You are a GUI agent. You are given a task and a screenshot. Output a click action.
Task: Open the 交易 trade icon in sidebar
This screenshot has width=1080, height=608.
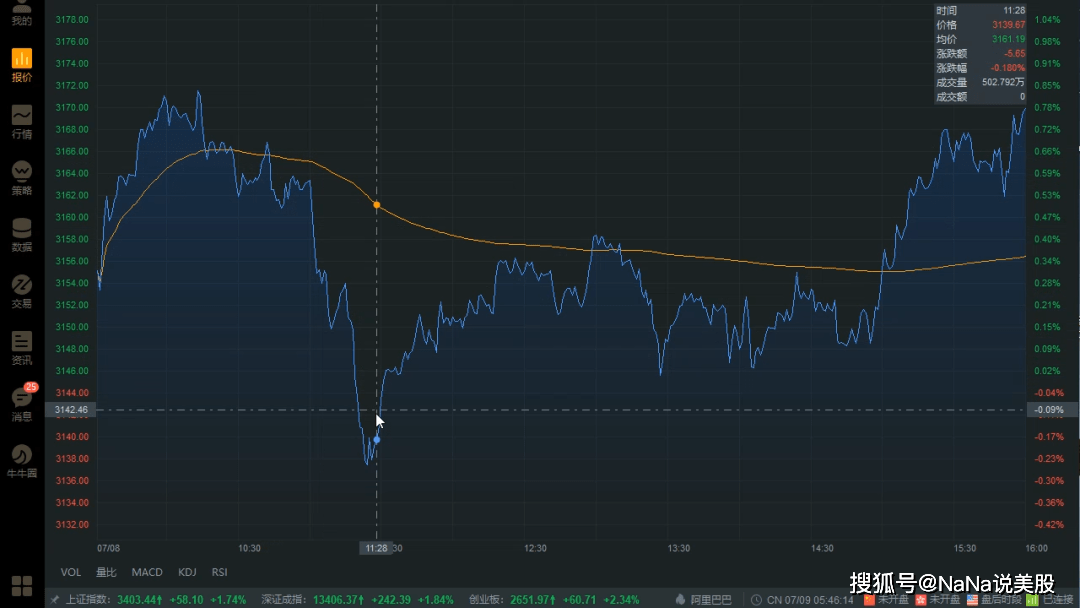pos(21,290)
